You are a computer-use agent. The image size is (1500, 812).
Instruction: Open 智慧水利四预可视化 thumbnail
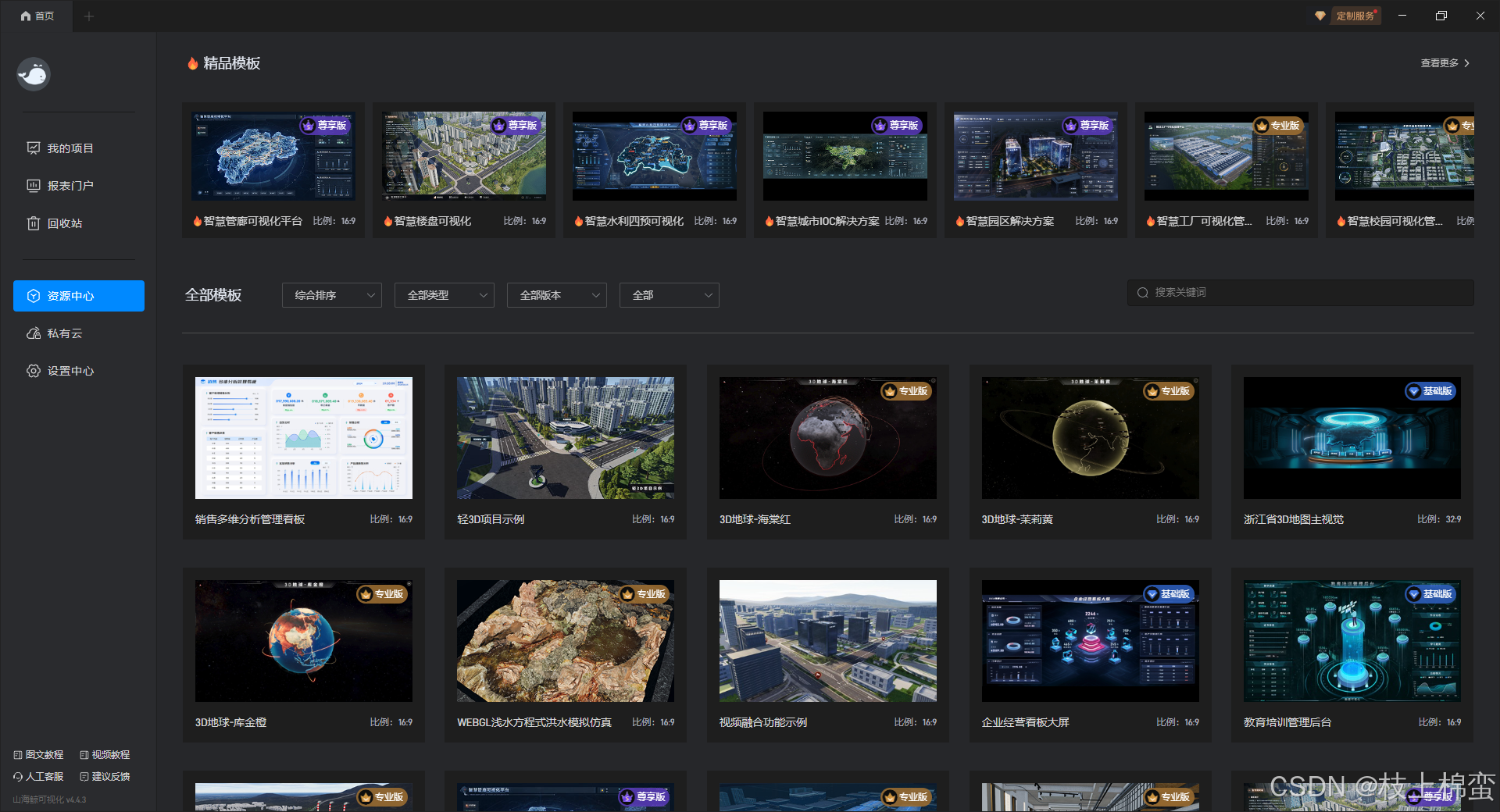[x=655, y=156]
